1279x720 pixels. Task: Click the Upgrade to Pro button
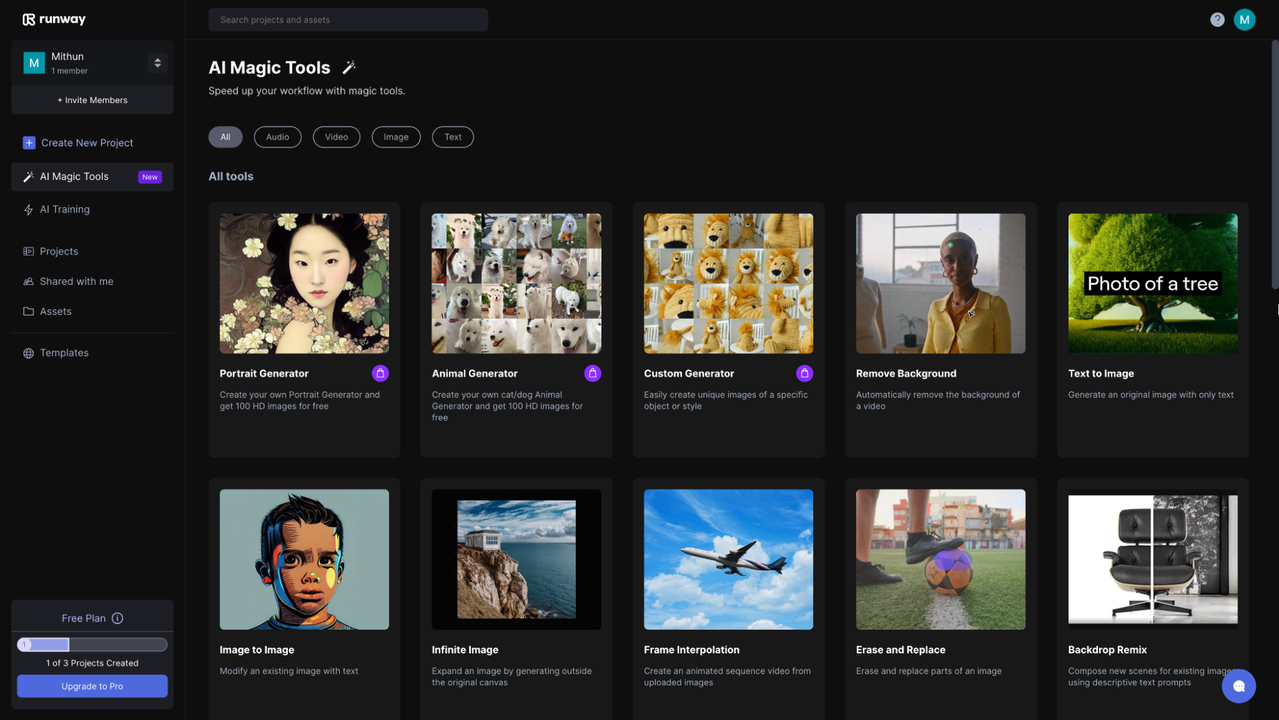pos(92,686)
